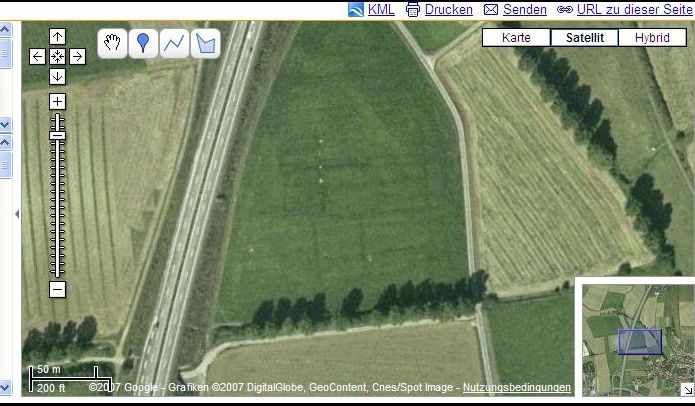Image resolution: width=695 pixels, height=406 pixels.
Task: Click the chain link icon
Action: pos(564,9)
